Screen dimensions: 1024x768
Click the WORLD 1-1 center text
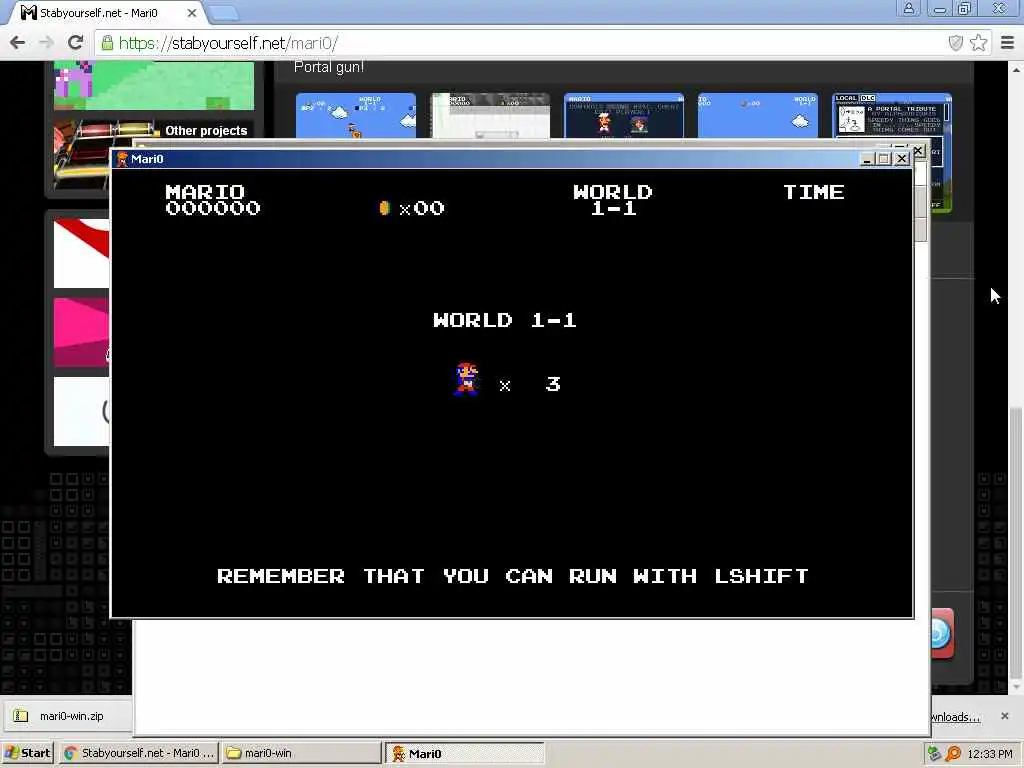coord(505,320)
